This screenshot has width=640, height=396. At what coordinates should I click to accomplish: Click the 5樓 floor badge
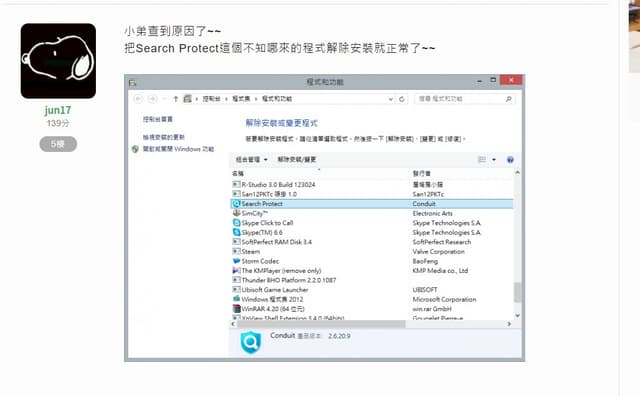pos(58,144)
